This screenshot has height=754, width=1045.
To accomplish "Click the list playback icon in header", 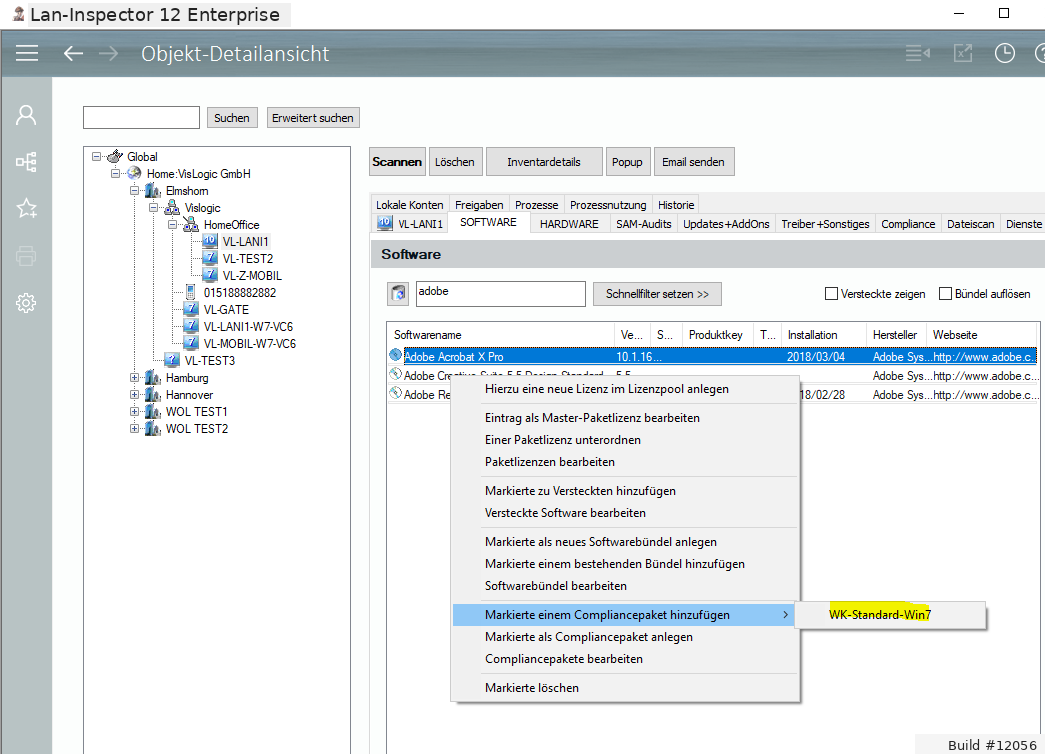I will point(918,53).
